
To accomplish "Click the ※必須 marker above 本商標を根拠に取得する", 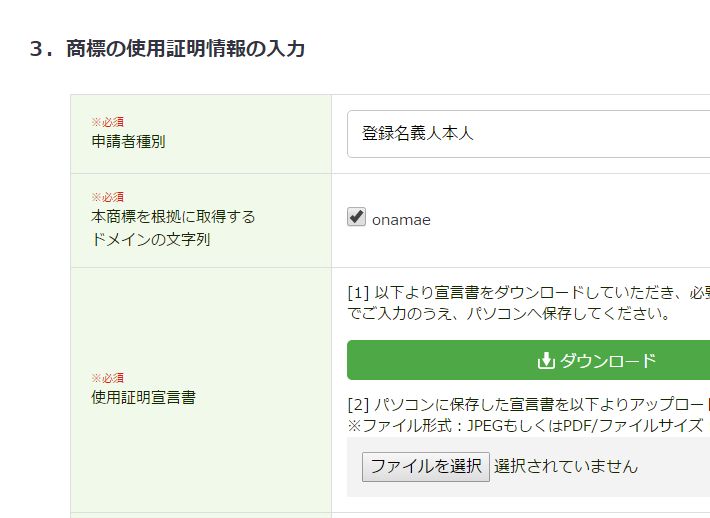I will tap(108, 197).
